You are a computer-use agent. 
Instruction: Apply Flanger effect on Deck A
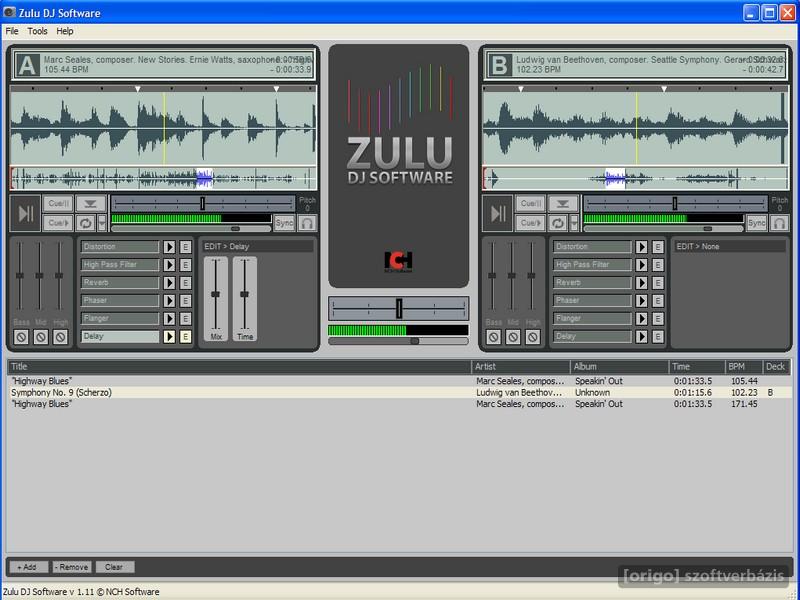169,318
